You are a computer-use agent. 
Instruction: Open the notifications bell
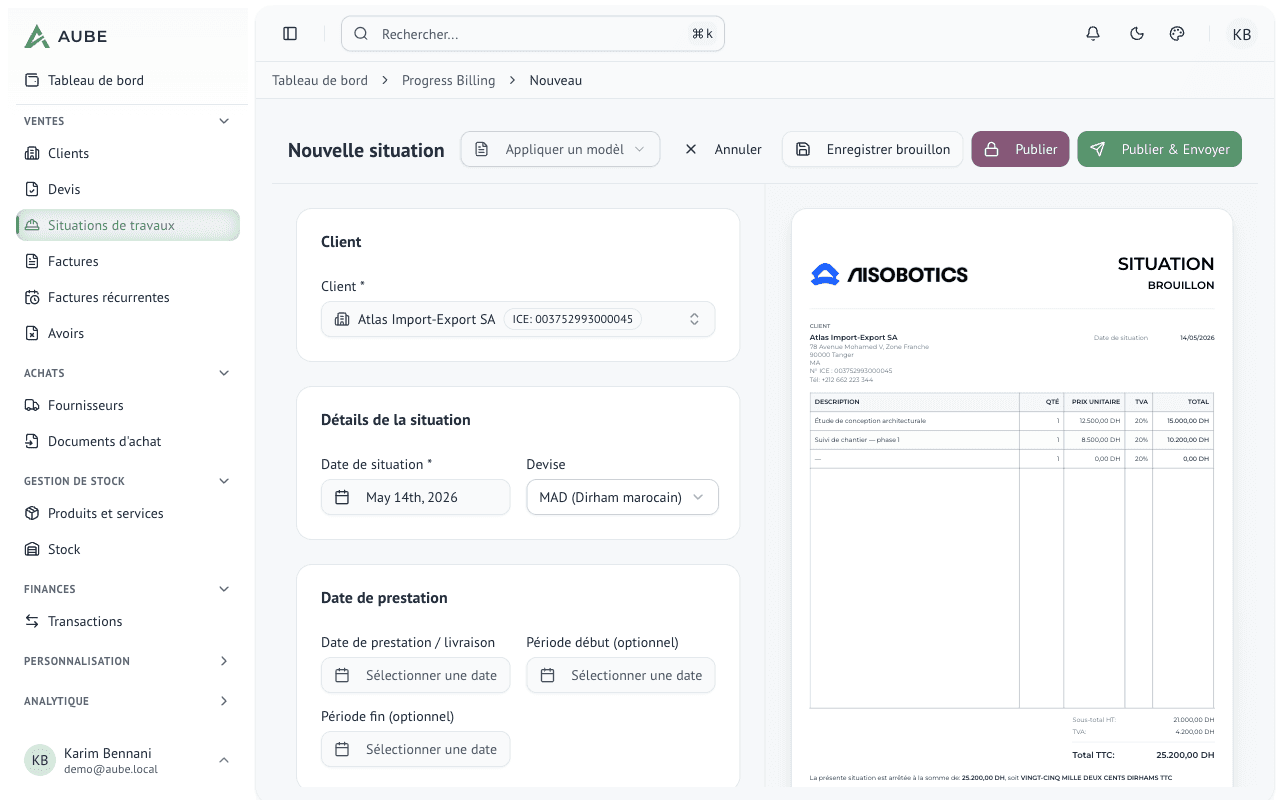[1093, 34]
